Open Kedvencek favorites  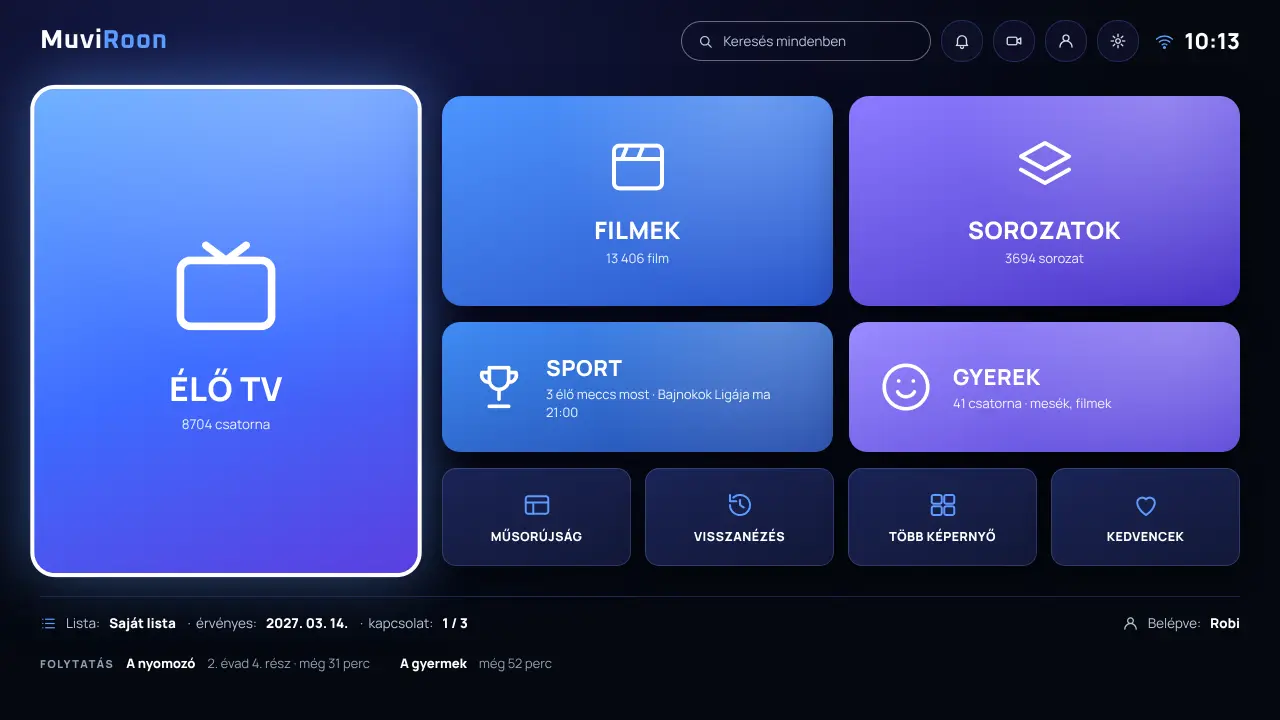pos(1145,517)
